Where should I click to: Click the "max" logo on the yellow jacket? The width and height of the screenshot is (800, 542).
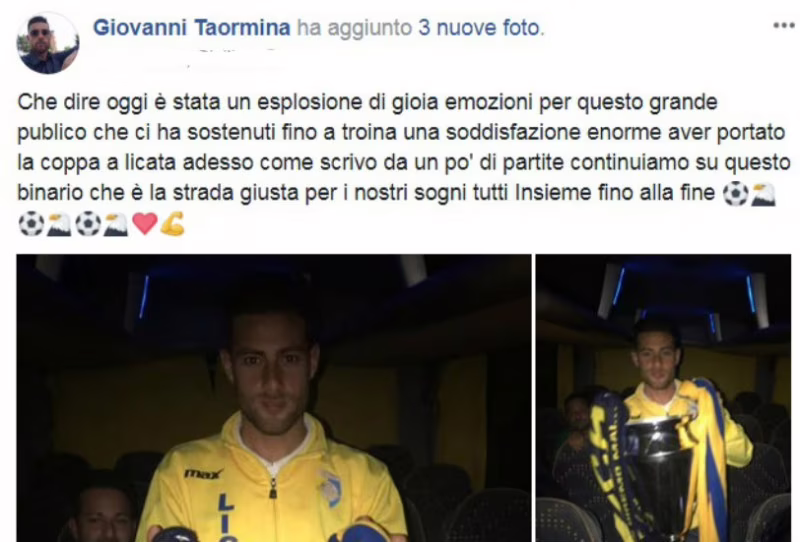click(203, 474)
